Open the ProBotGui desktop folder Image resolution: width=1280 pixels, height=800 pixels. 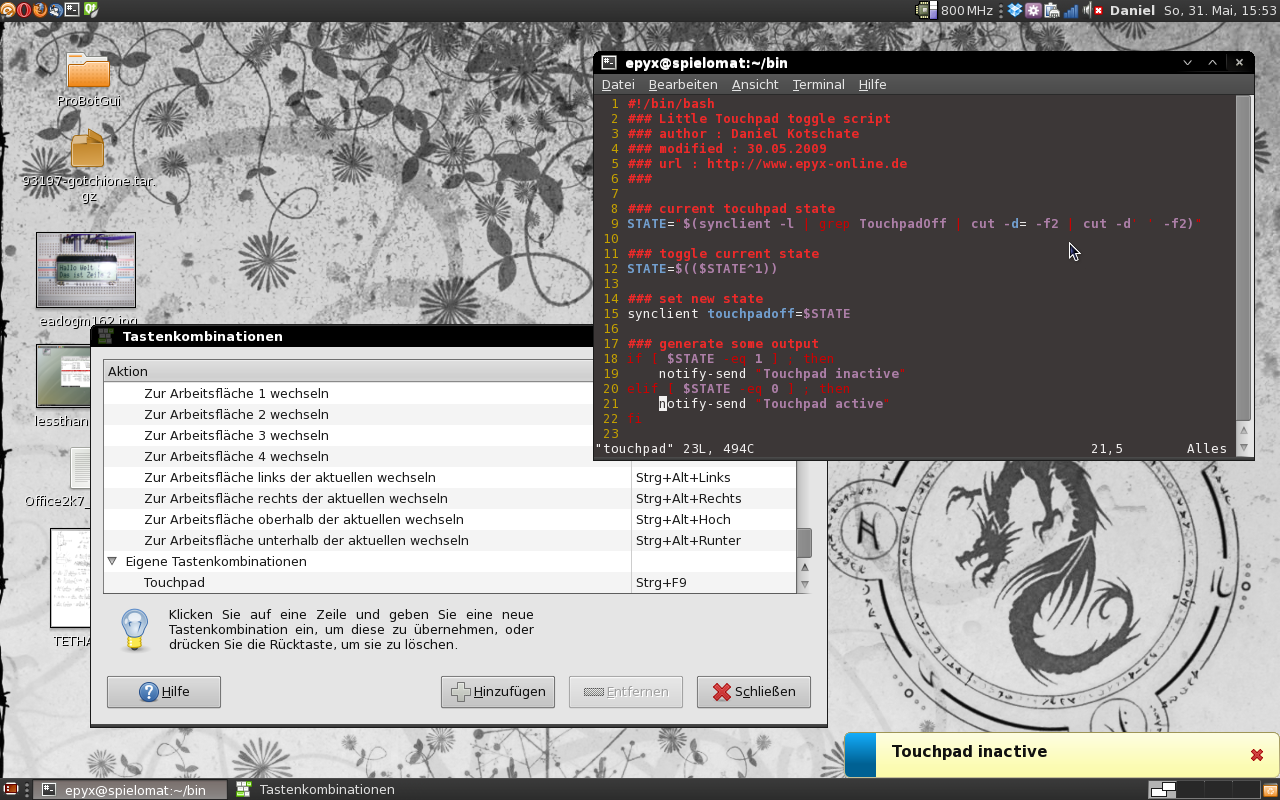88,72
